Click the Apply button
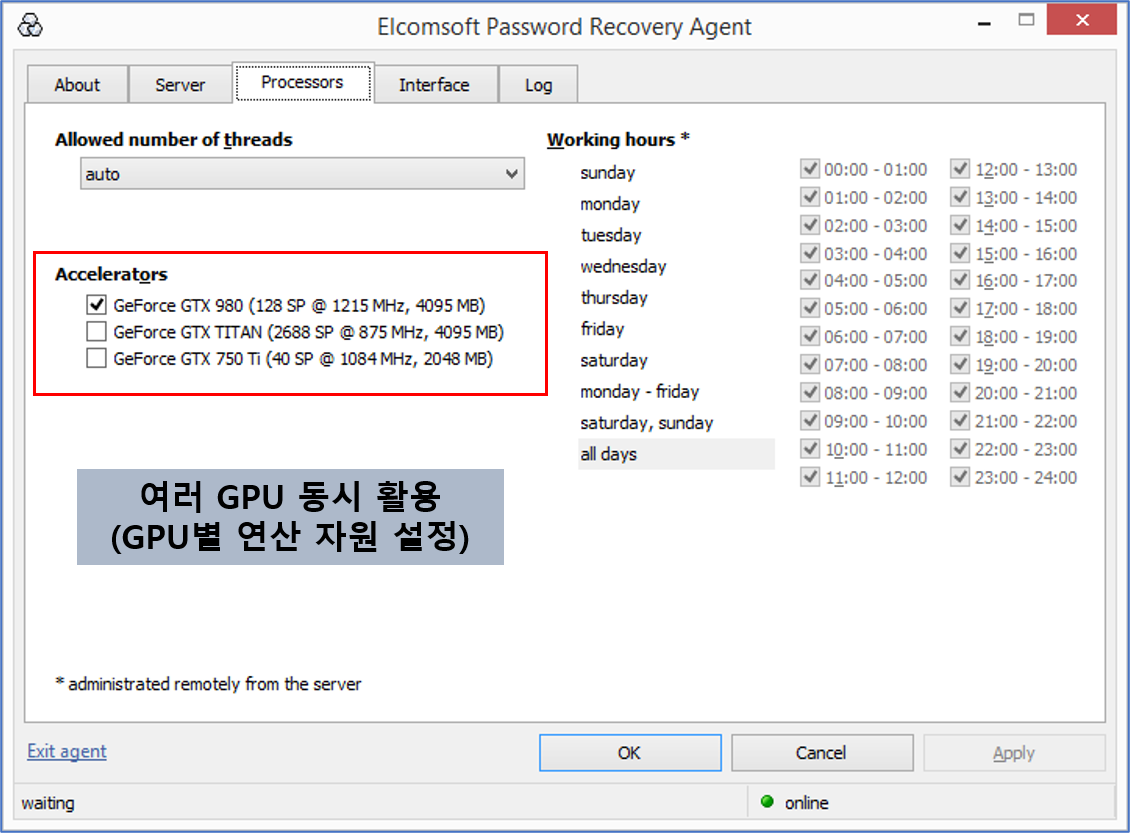 (x=1014, y=753)
